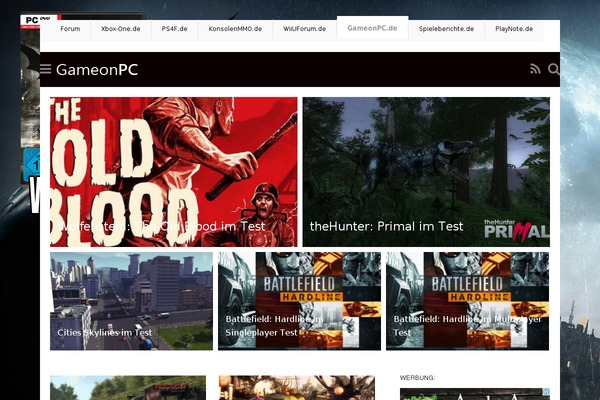
Task: Open Battlefield: Hardline Multiplayer Test article
Action: 467,301
